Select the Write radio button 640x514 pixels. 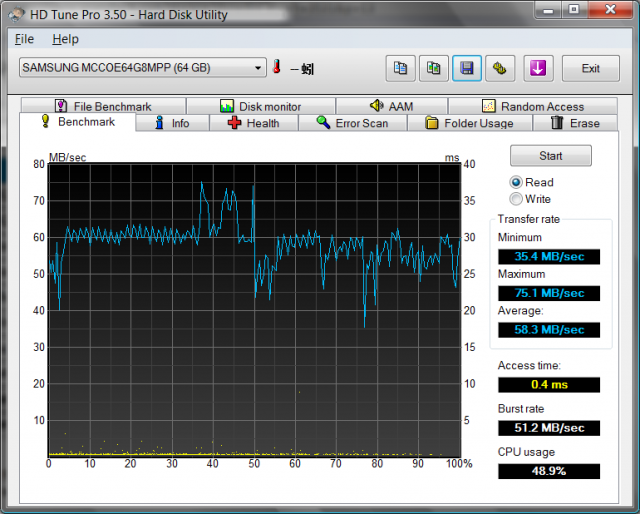pyautogui.click(x=516, y=199)
